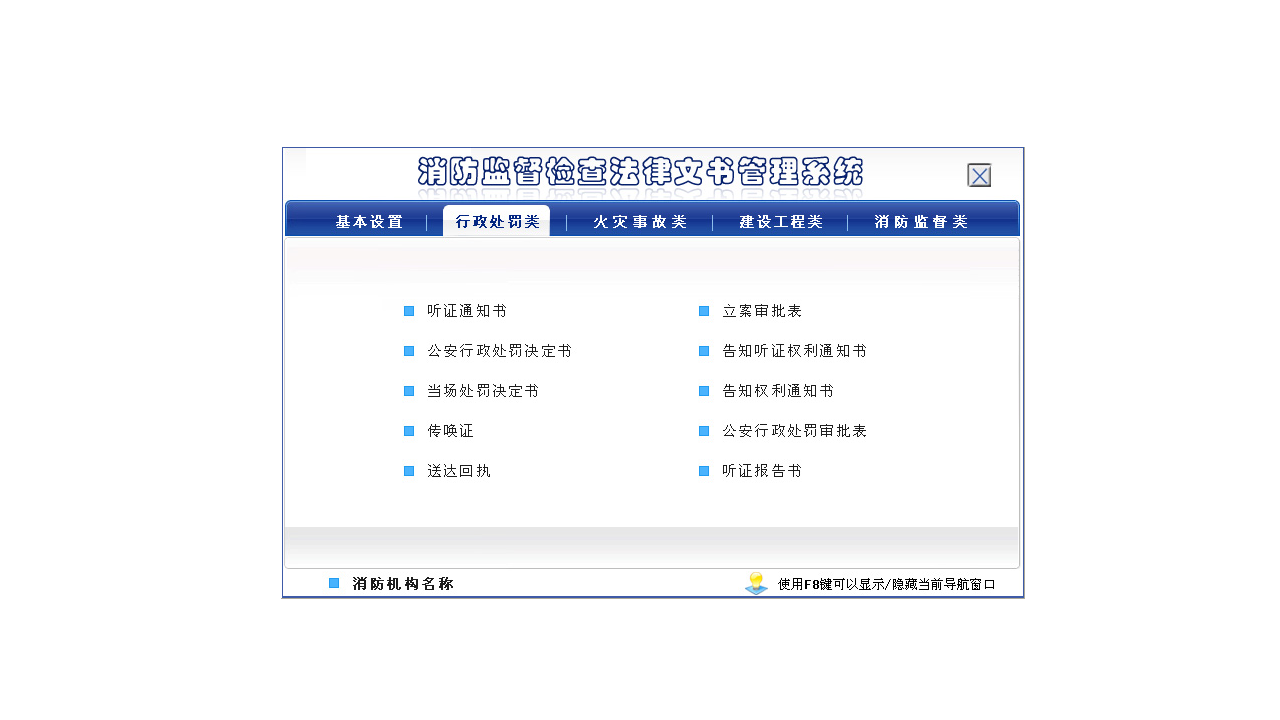Open the 消防监督类 tab
Viewport: 1280px width, 720px height.
click(x=921, y=221)
